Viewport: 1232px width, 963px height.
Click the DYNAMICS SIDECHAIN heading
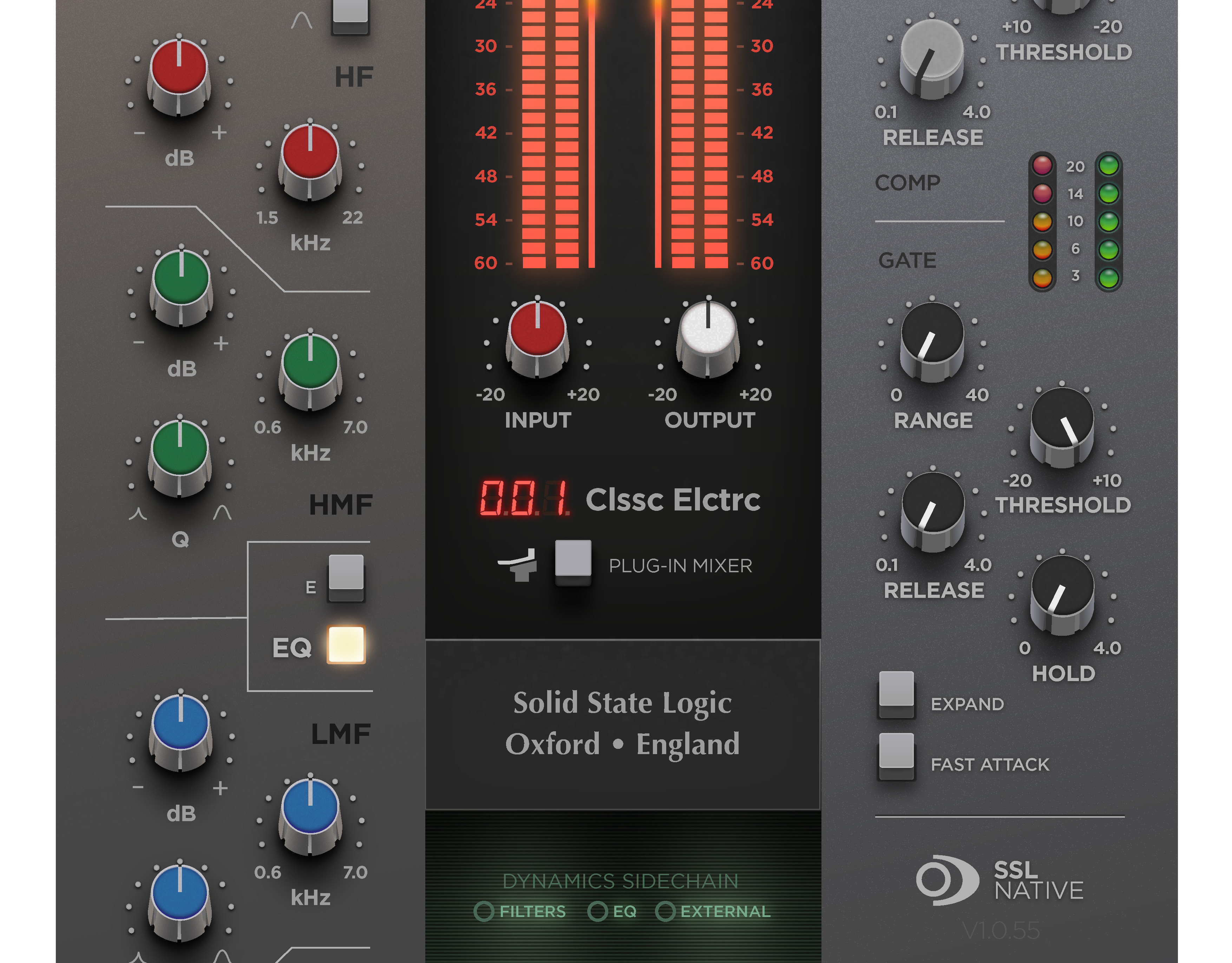point(621,881)
